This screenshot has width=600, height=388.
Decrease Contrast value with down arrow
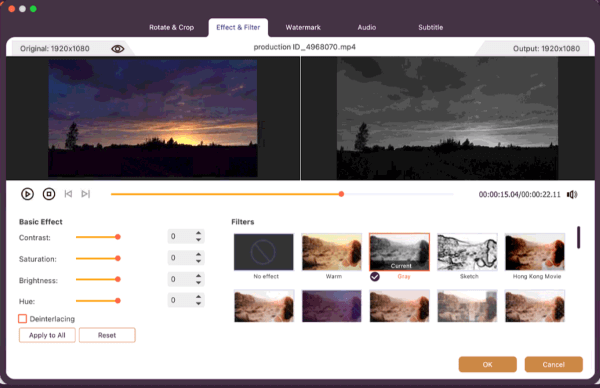(198, 240)
